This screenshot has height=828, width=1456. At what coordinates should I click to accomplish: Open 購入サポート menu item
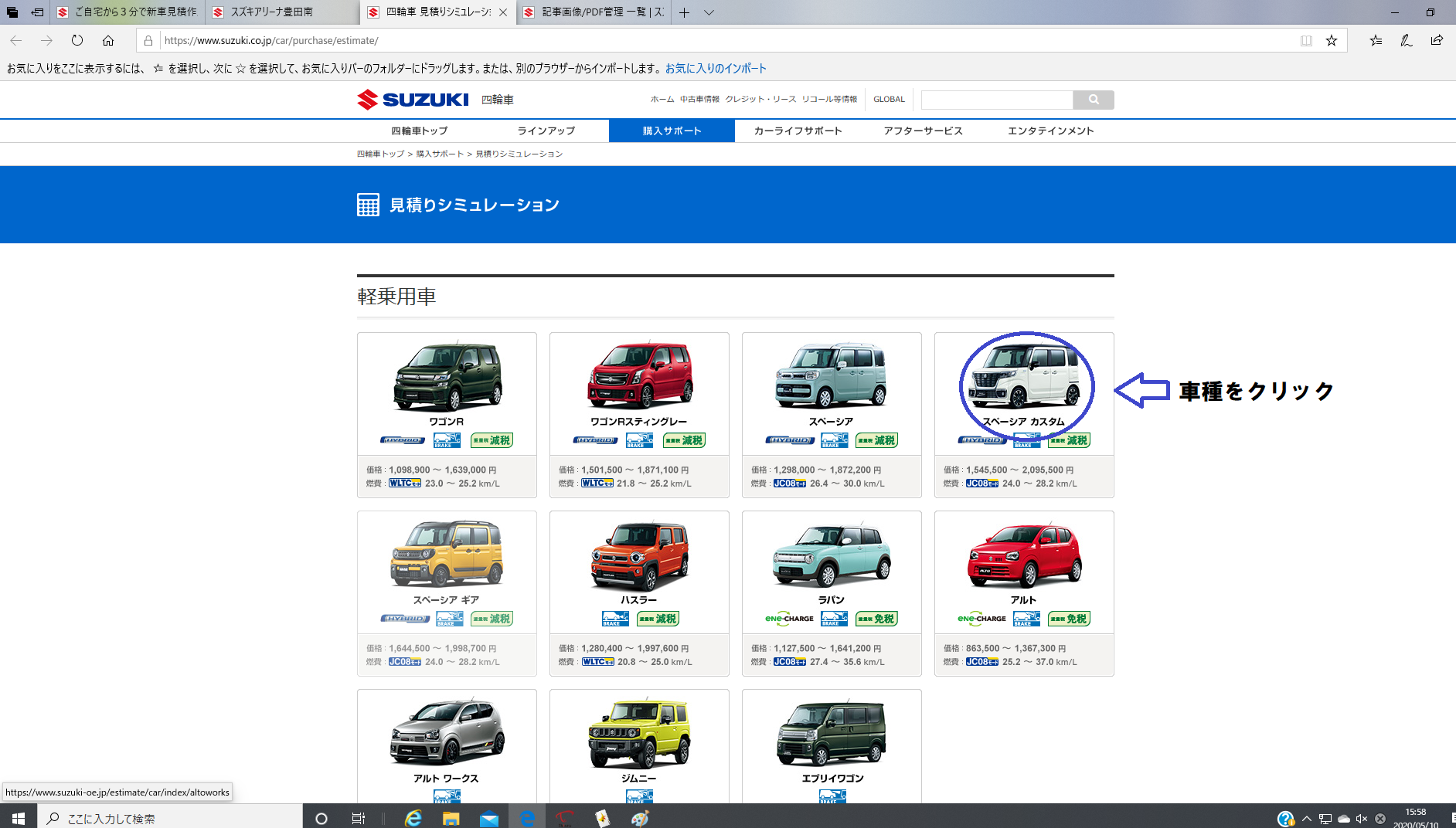(672, 131)
